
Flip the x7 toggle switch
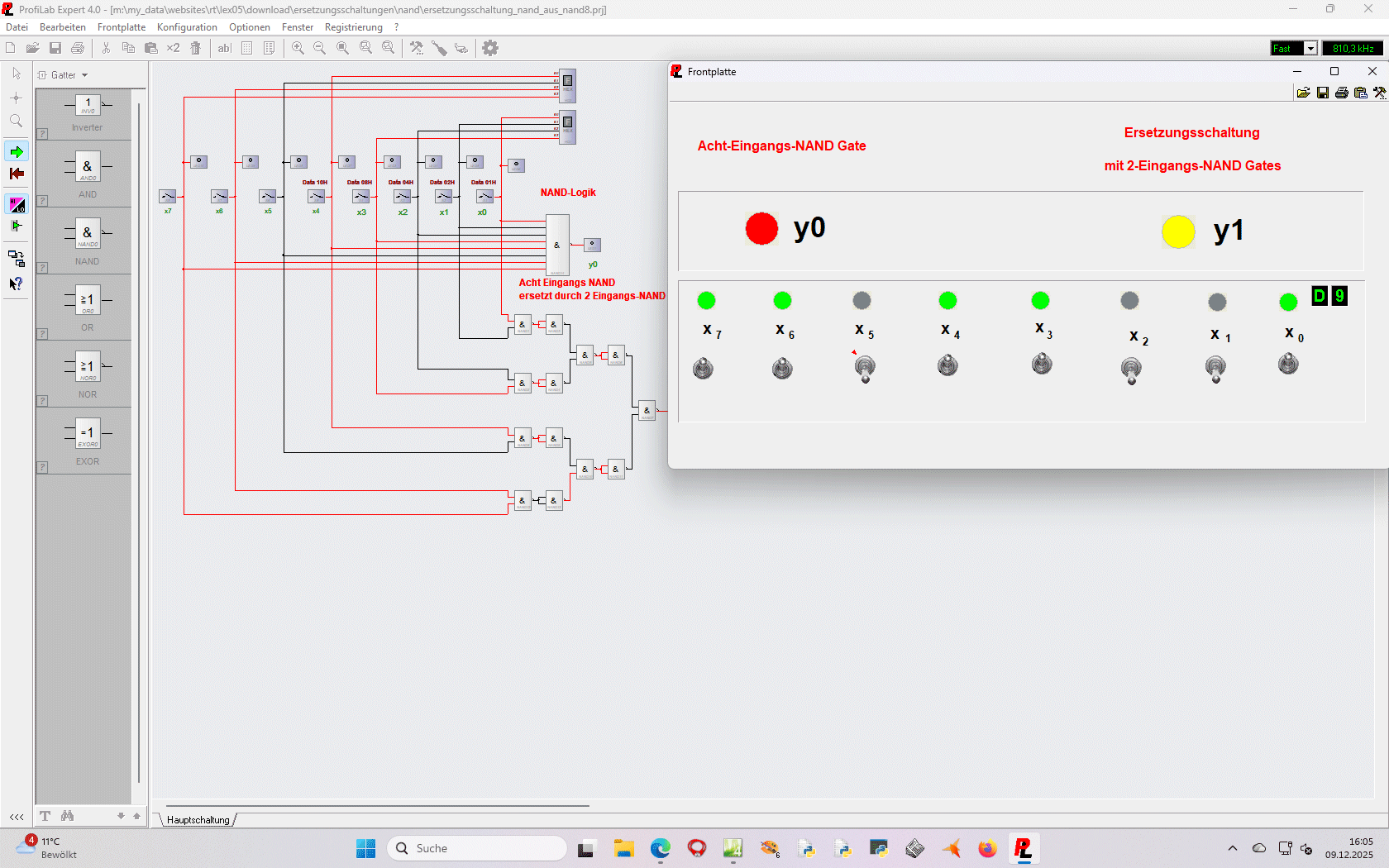(703, 368)
